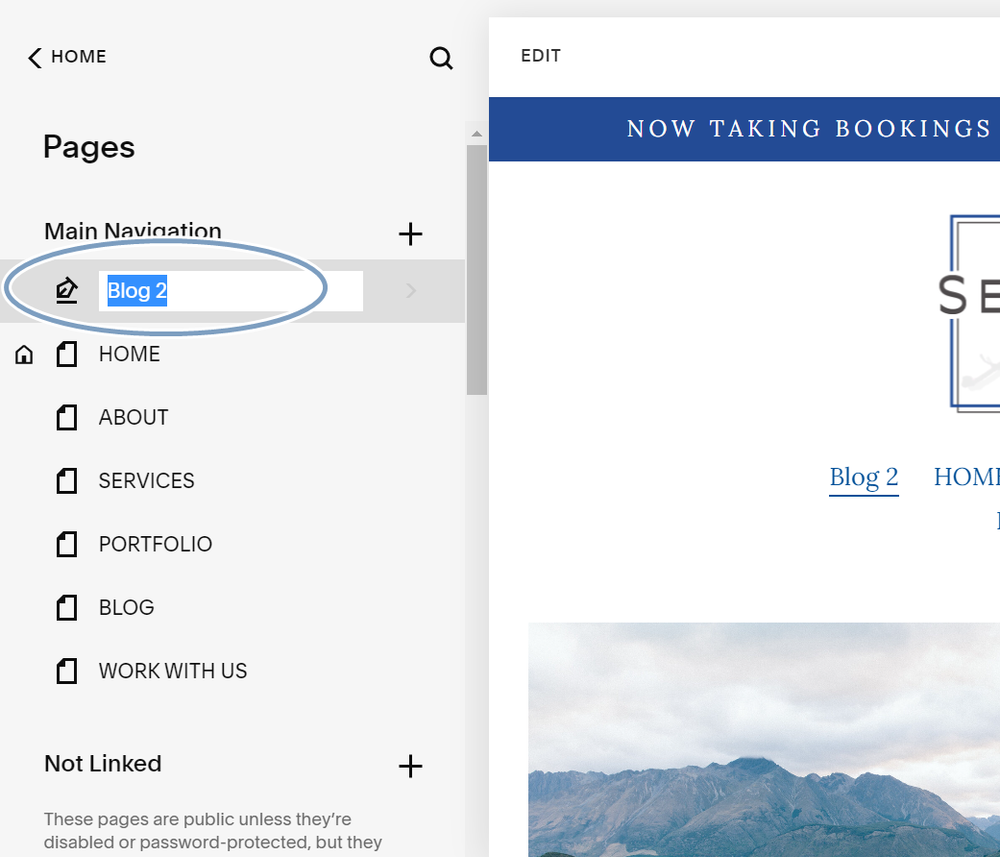This screenshot has height=857, width=1000.
Task: Add a new page under Not Linked
Action: [x=410, y=766]
